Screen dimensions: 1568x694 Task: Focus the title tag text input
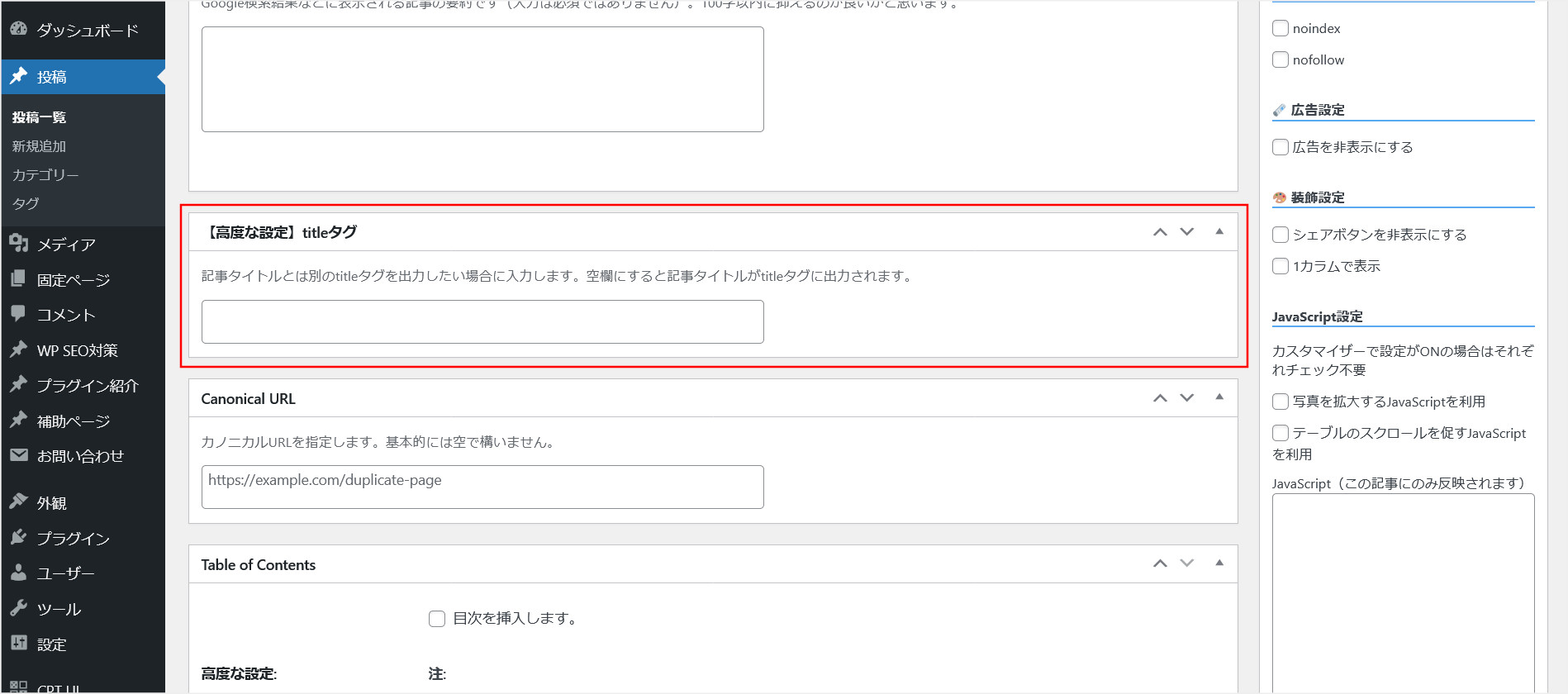482,321
